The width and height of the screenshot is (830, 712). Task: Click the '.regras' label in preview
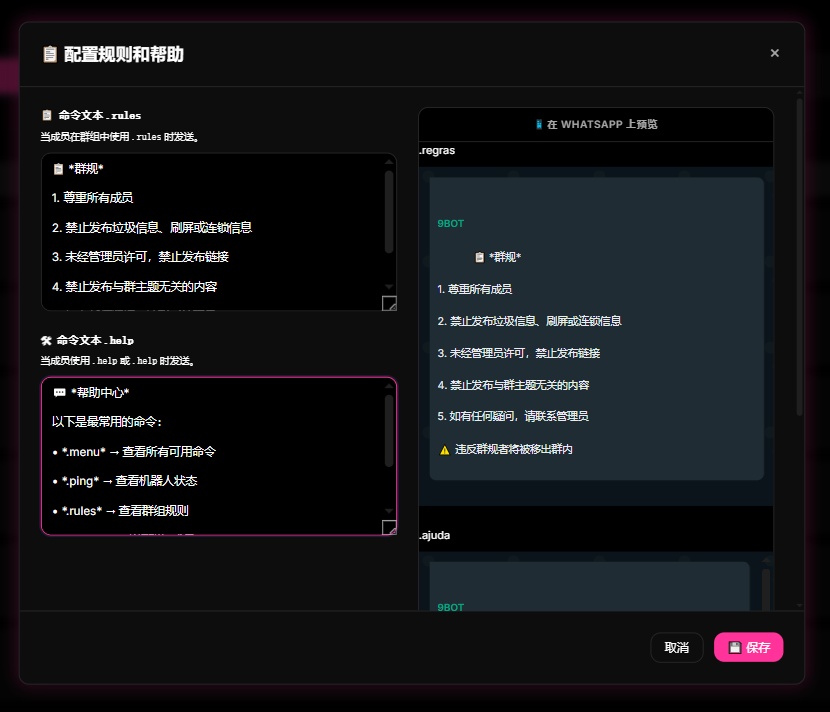(x=437, y=150)
